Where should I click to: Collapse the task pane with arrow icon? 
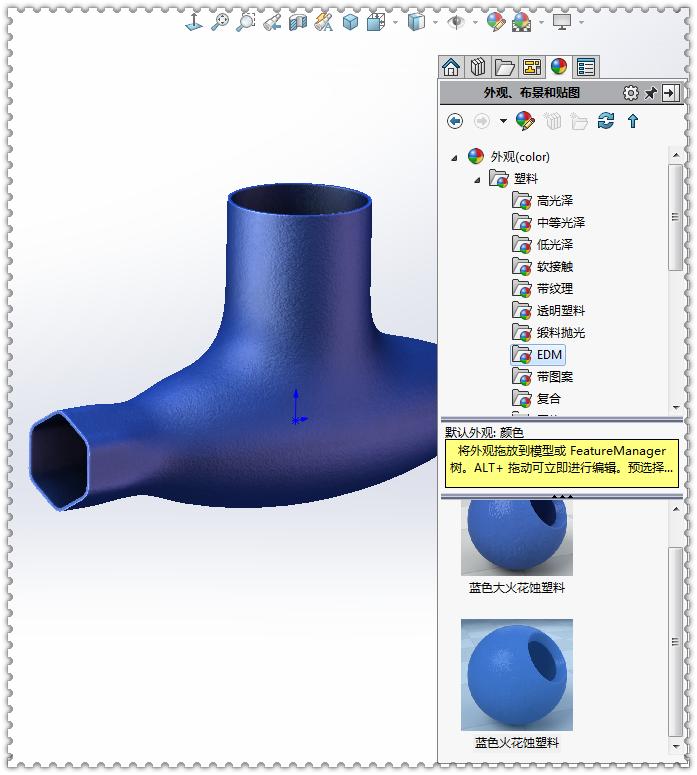click(x=670, y=92)
